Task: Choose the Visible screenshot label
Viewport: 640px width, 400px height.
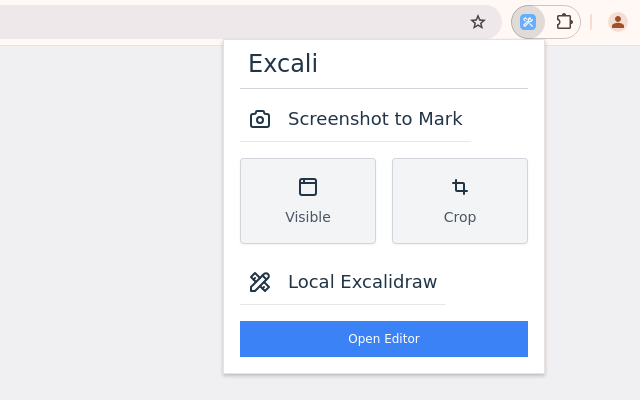Action: click(x=308, y=217)
